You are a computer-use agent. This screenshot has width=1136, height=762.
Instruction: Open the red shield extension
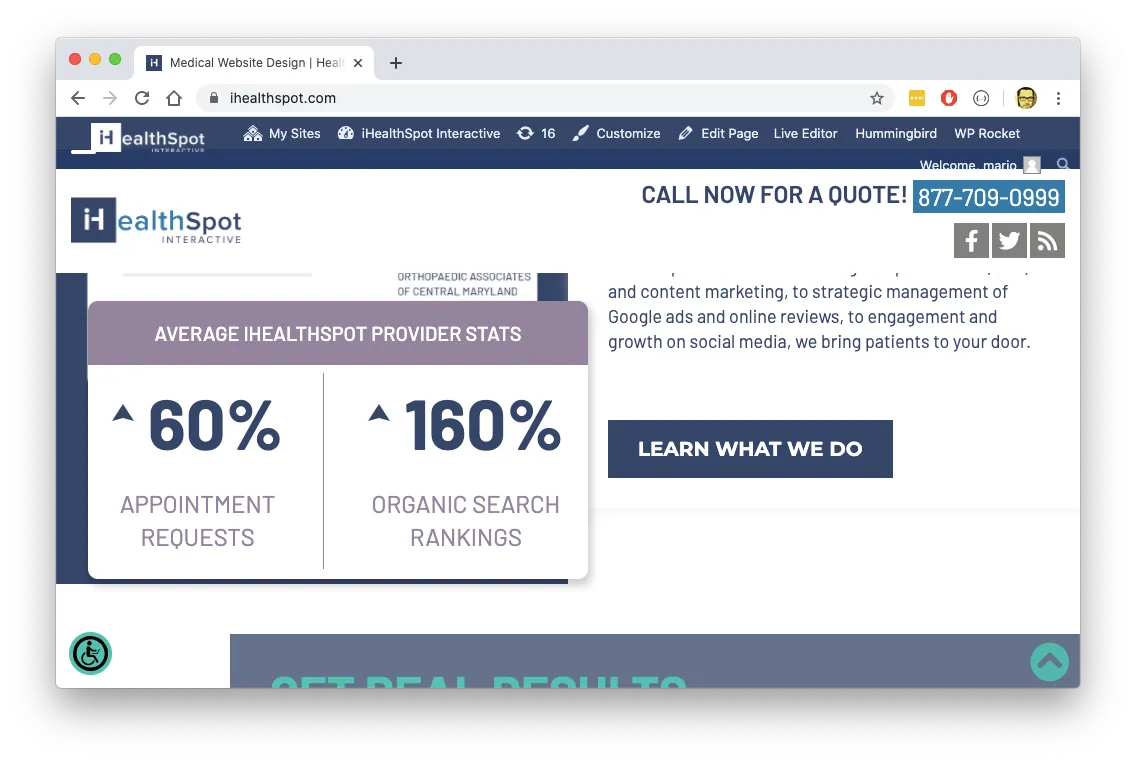(948, 98)
